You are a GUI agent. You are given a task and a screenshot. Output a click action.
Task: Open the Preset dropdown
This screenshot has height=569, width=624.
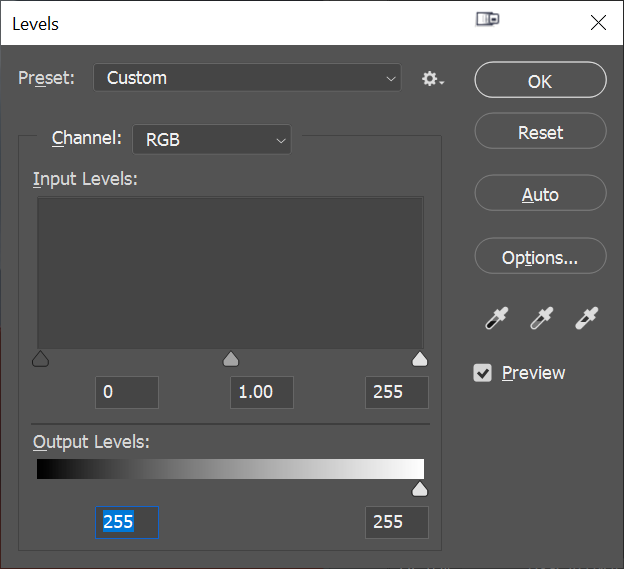247,78
